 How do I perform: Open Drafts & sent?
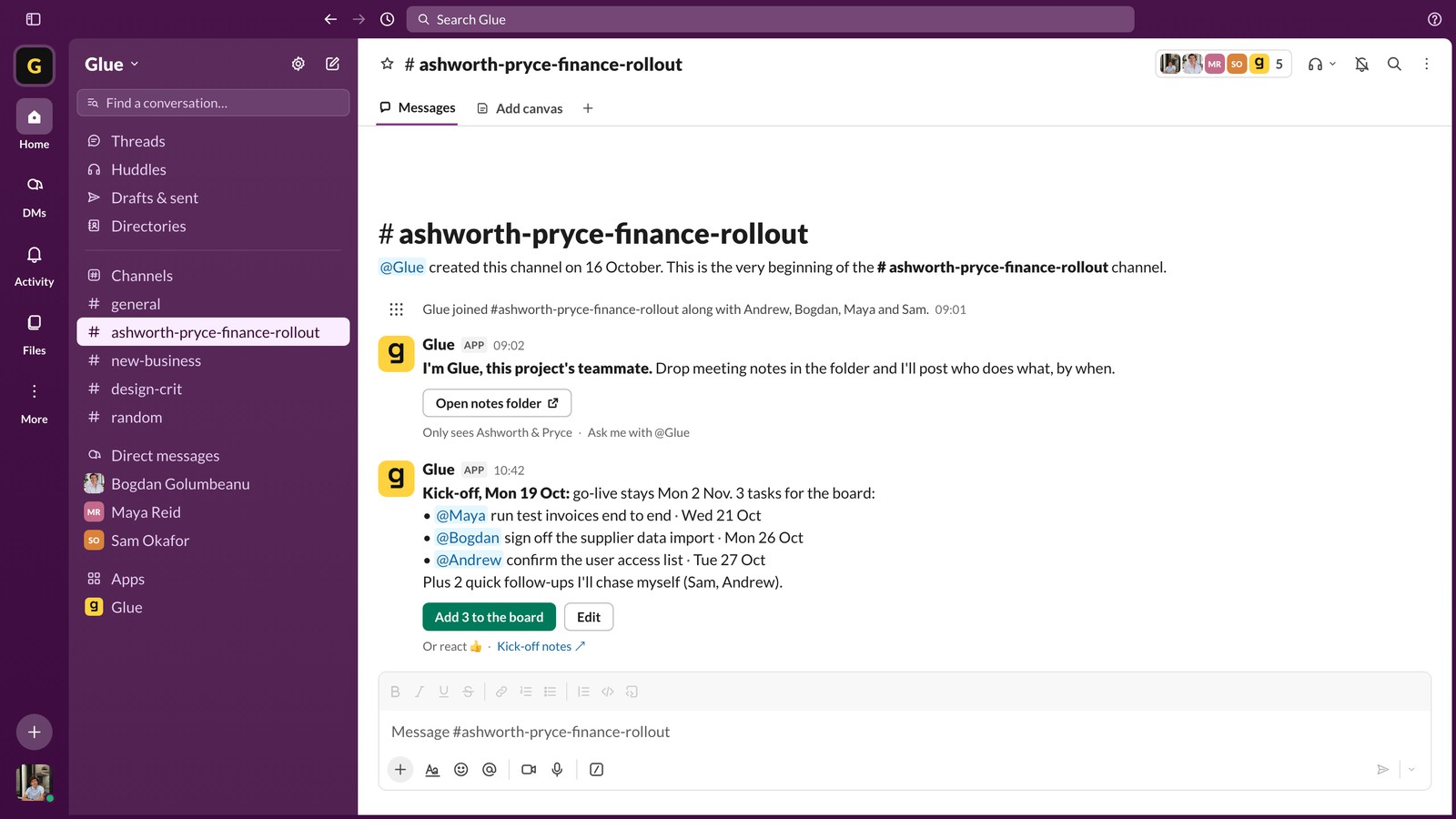point(213,197)
